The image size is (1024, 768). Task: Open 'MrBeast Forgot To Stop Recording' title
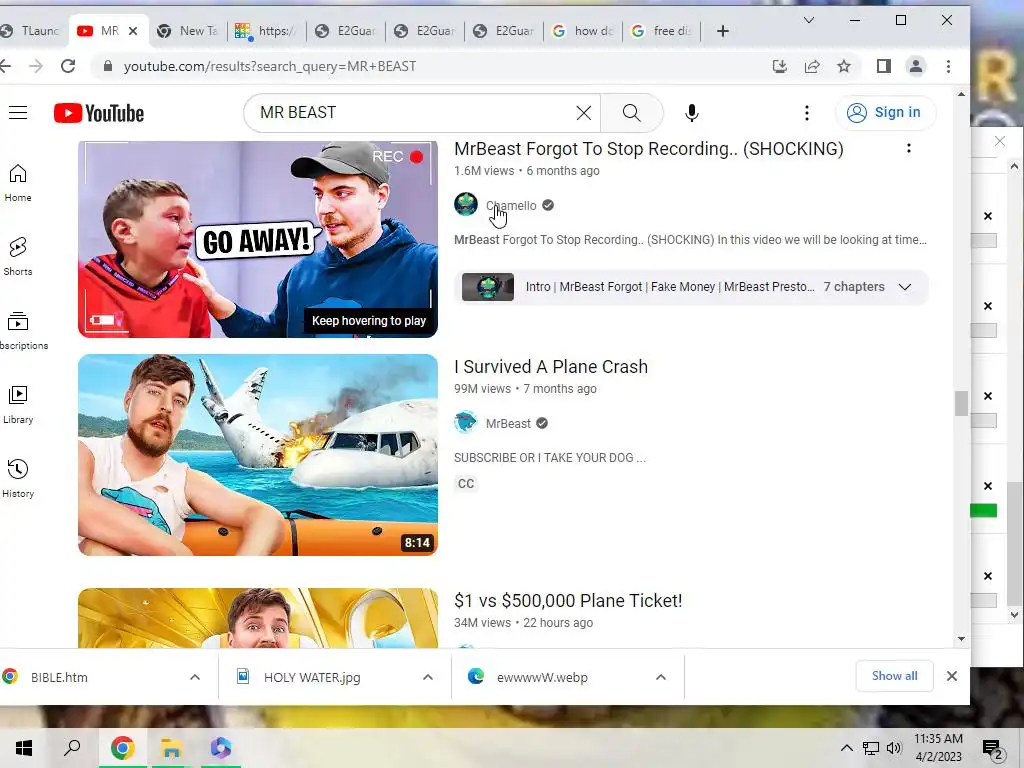coord(648,149)
